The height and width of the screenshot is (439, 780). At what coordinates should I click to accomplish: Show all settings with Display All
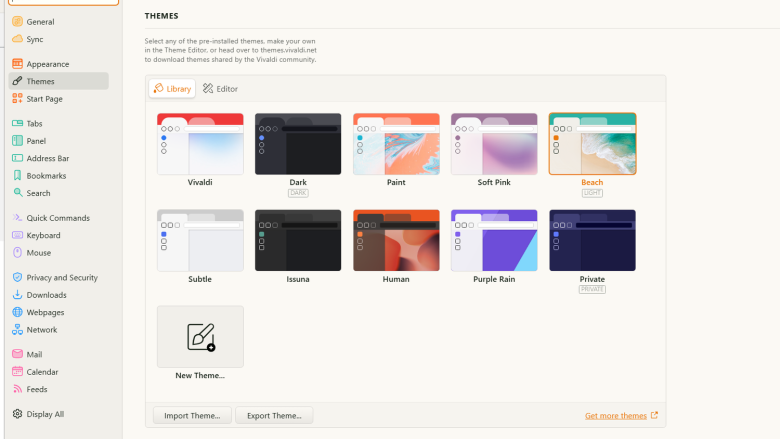point(45,414)
